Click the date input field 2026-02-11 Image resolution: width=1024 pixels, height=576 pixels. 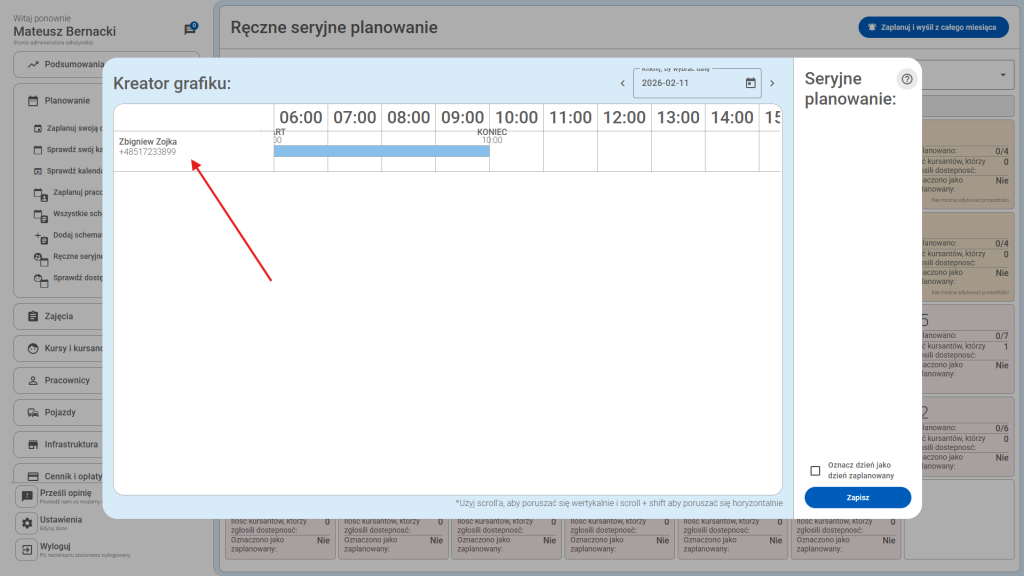(688, 83)
